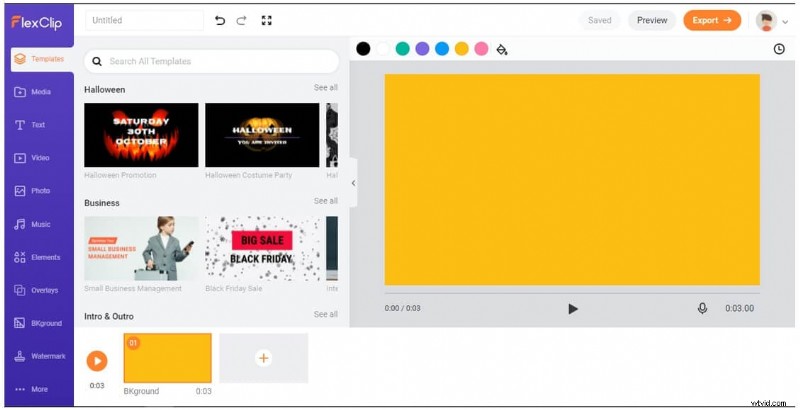
Task: Open the Templates tab in sidebar
Action: point(42,59)
